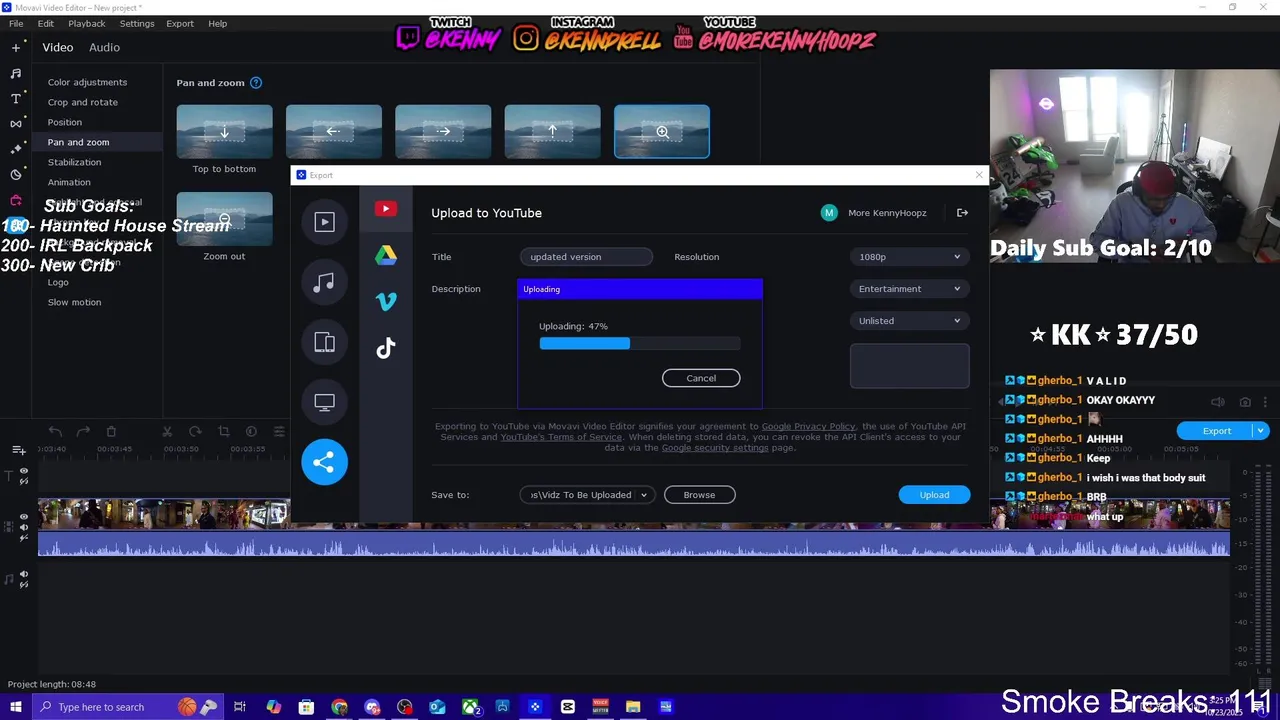
Task: Select the TikTok upload icon
Action: click(385, 348)
